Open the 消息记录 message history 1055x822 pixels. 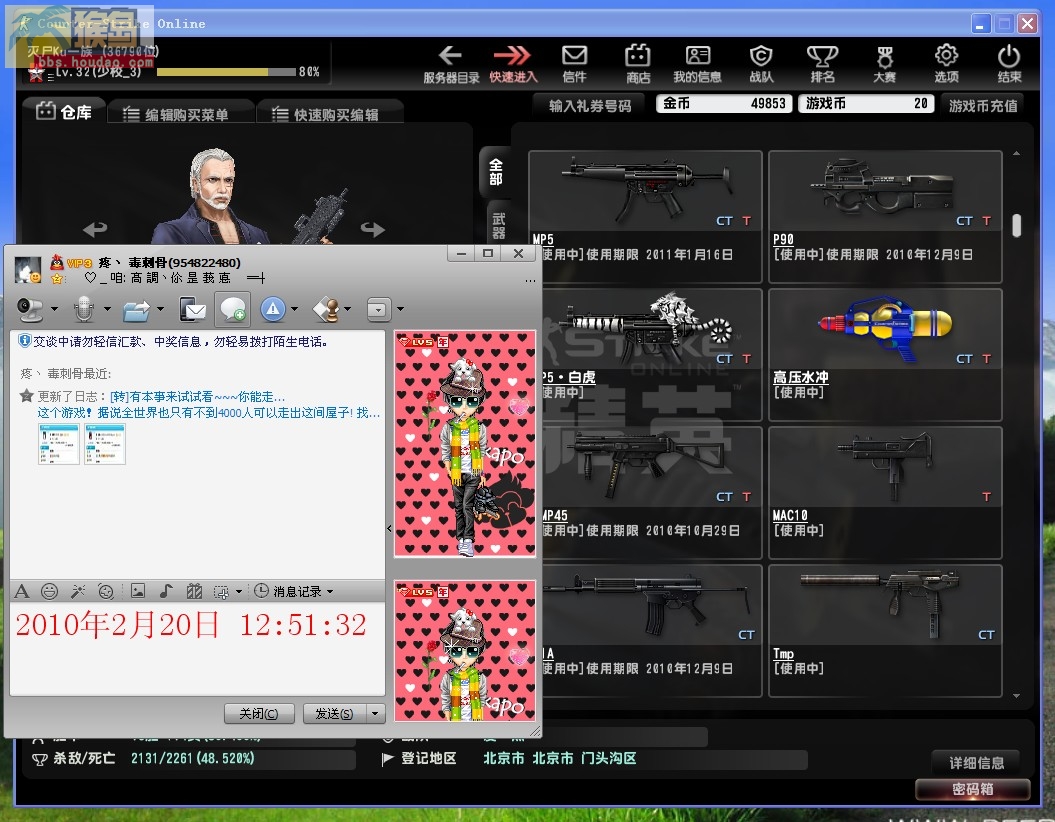coord(293,591)
